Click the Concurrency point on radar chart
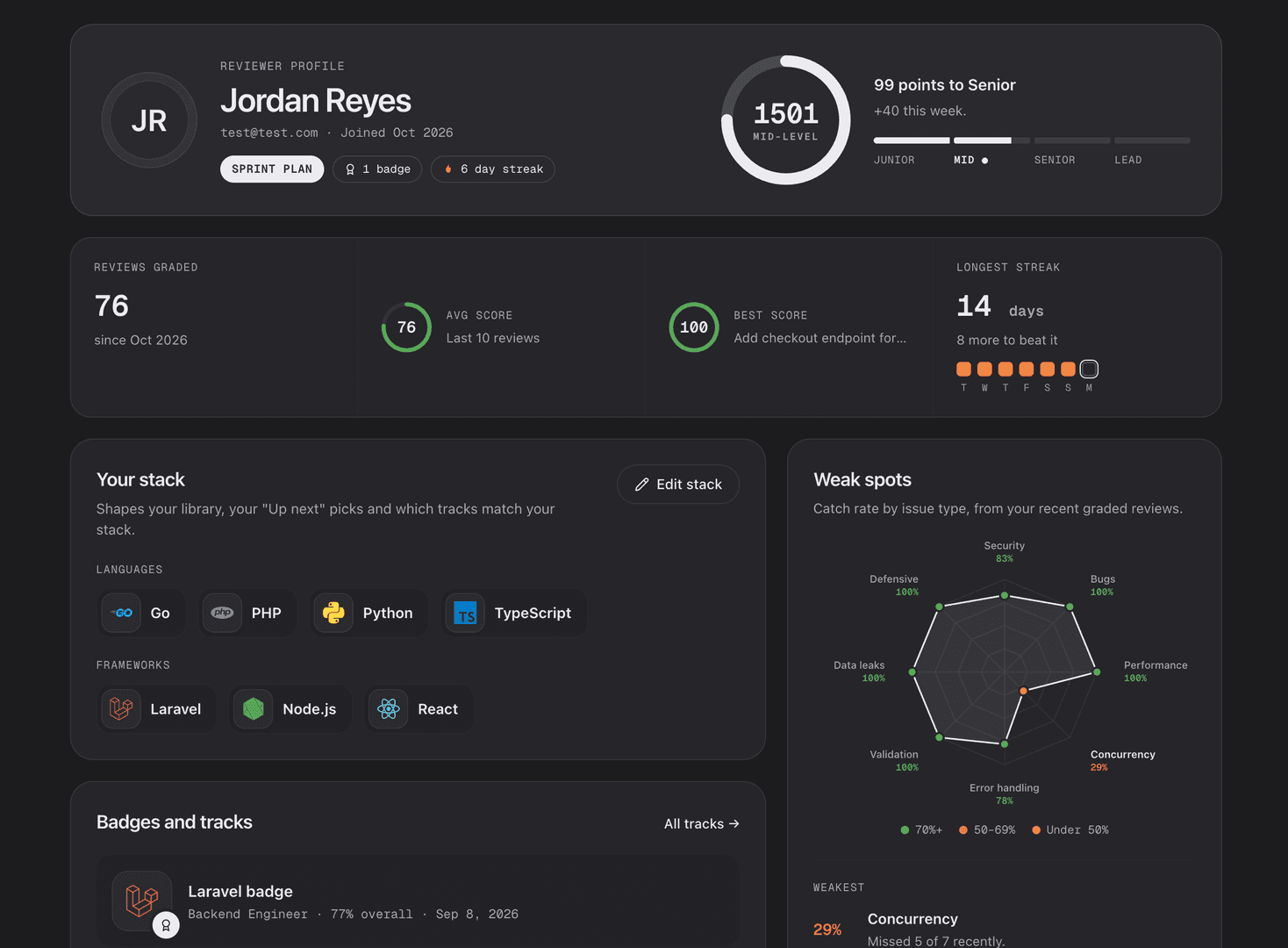This screenshot has width=1288, height=948. 1023,691
